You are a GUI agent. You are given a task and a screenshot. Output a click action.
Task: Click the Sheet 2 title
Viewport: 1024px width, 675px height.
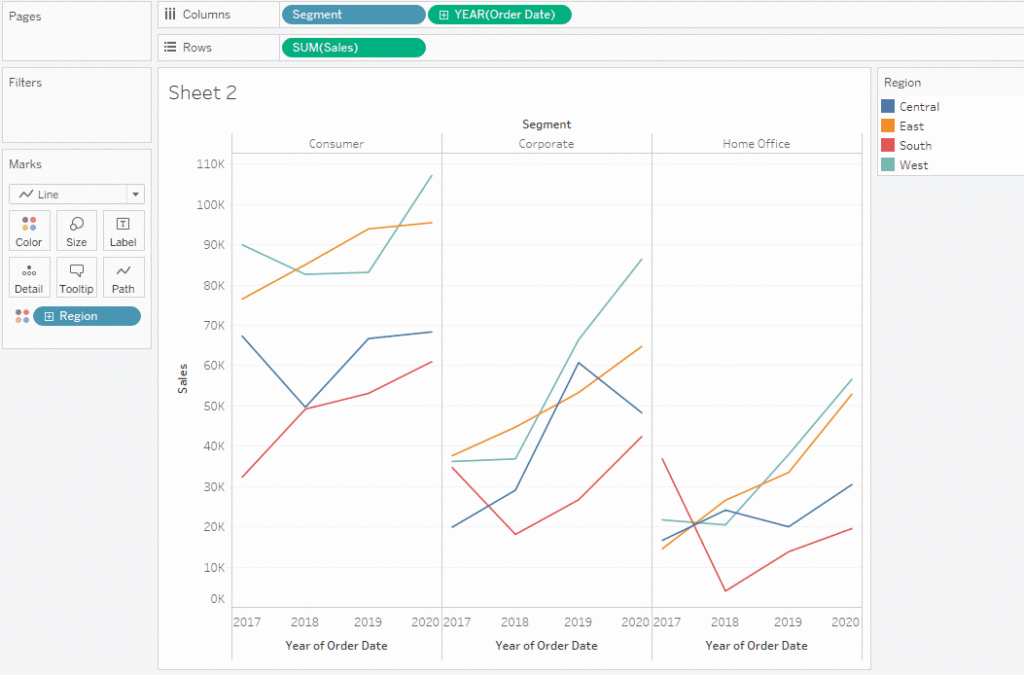point(202,93)
